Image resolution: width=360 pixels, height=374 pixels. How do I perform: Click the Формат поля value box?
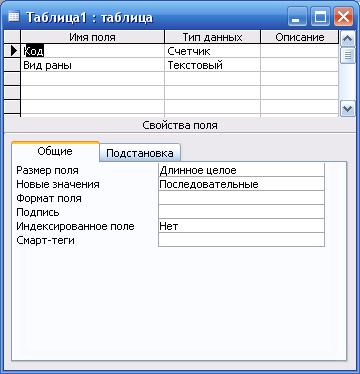click(x=241, y=198)
